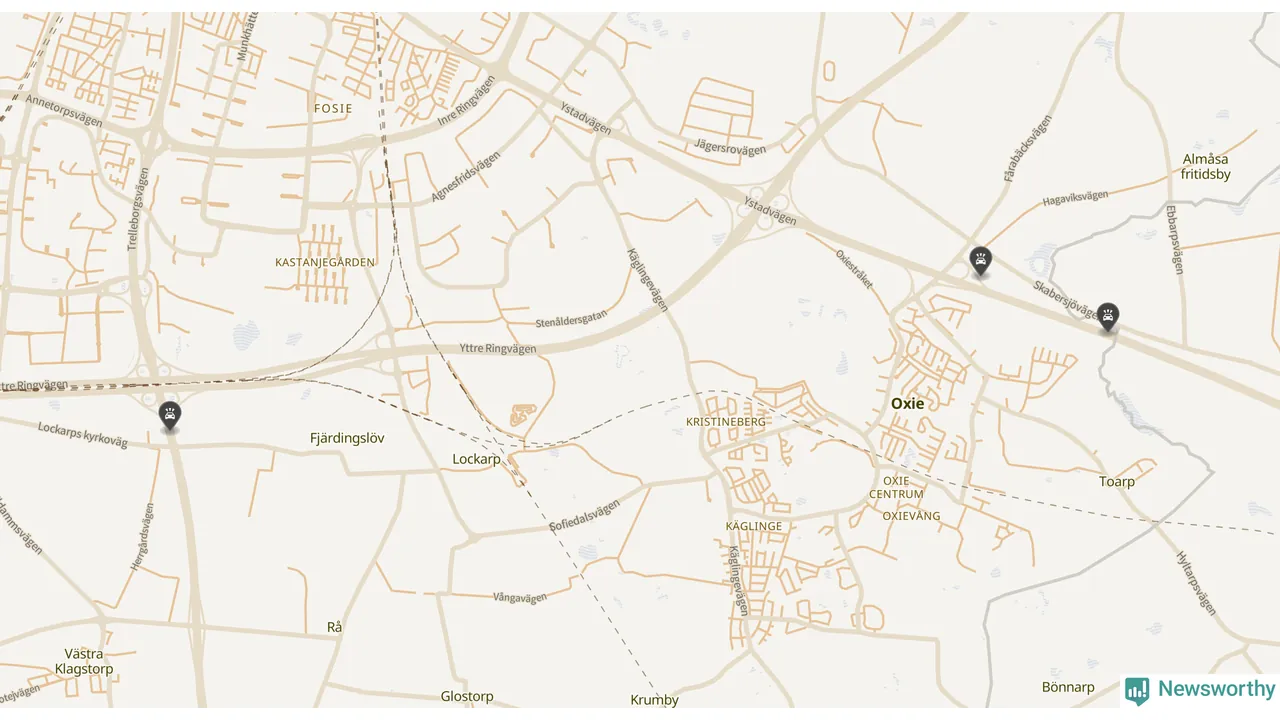The image size is (1280, 720).
Task: Select the Yttre Ringvägen road label
Action: point(497,348)
